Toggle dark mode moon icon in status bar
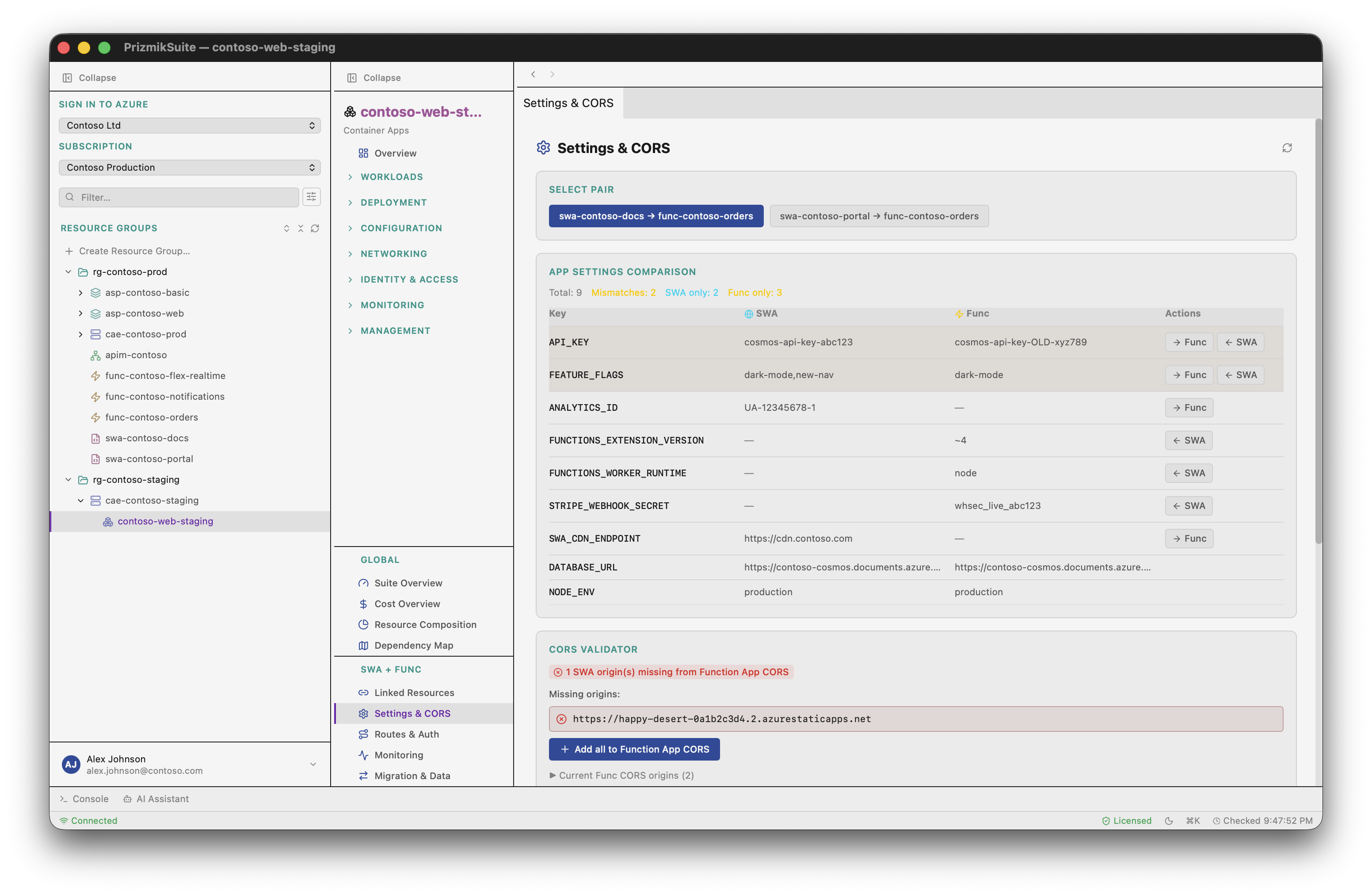The image size is (1372, 895). [x=1169, y=821]
